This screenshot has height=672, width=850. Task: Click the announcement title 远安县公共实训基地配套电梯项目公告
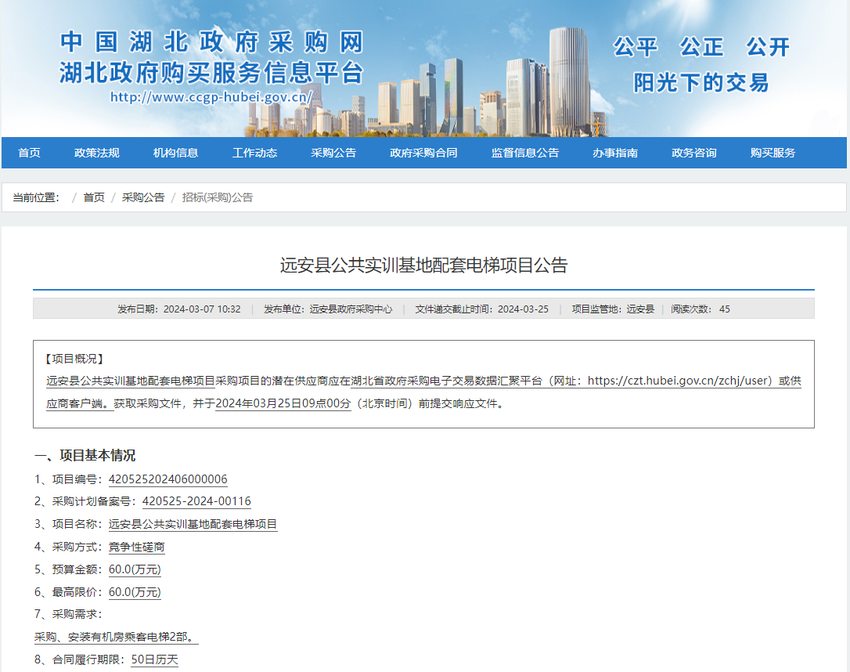point(424,266)
